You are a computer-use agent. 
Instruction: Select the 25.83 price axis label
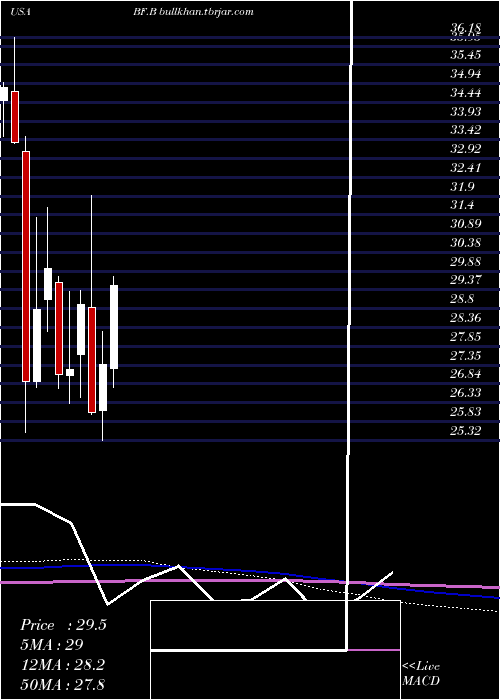(466, 412)
